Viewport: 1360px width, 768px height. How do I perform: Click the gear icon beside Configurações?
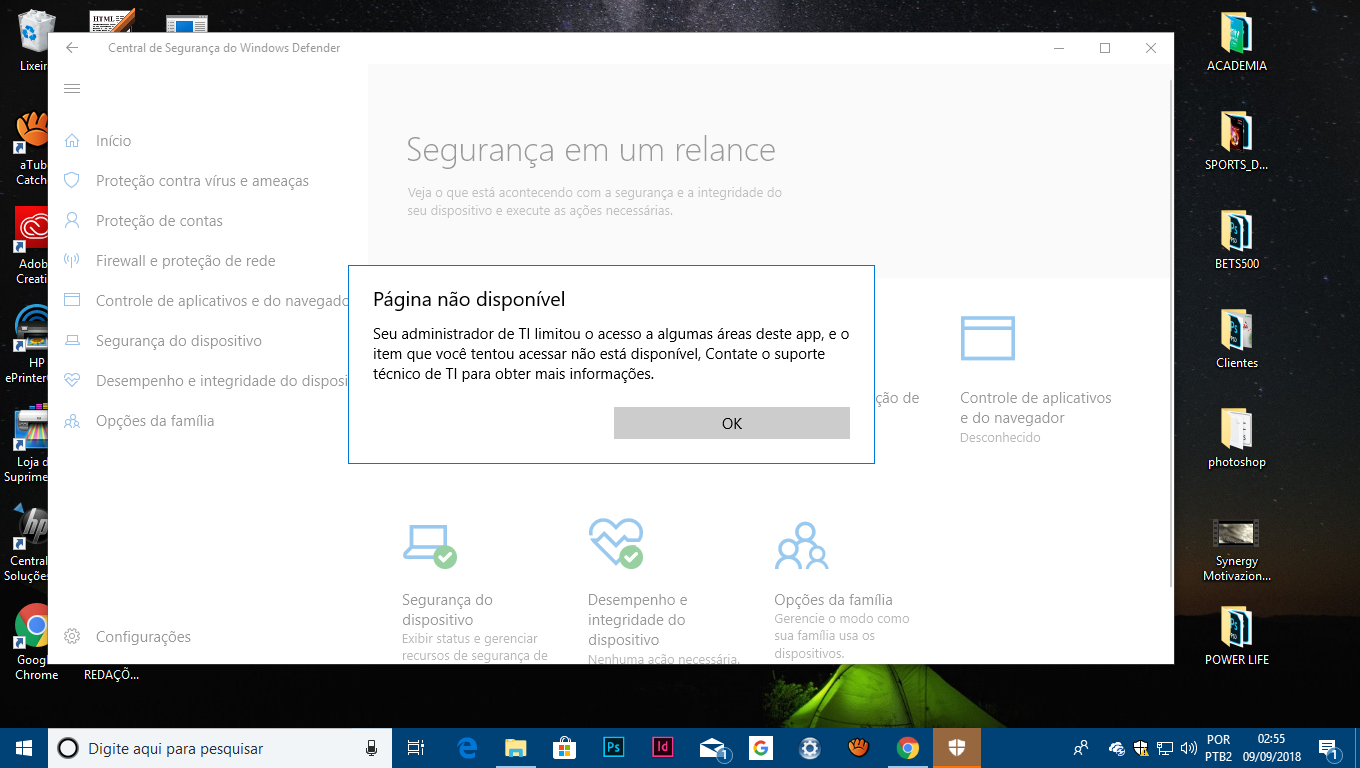[72, 636]
